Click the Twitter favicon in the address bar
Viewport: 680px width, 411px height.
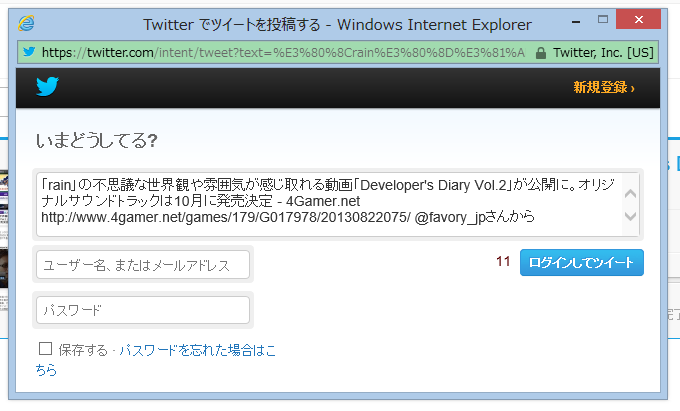coord(28,52)
